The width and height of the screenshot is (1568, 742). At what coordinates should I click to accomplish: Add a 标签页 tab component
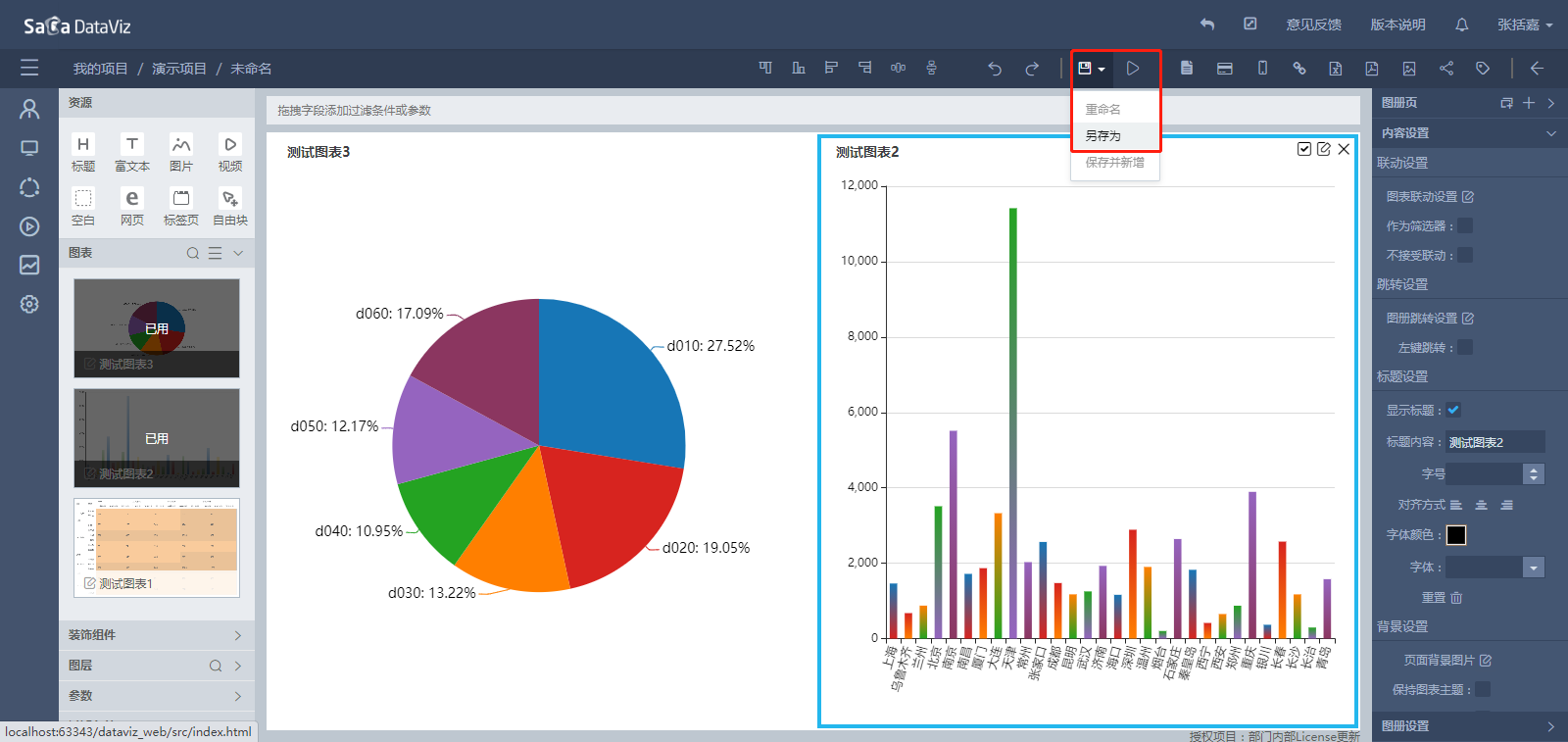coord(181,207)
